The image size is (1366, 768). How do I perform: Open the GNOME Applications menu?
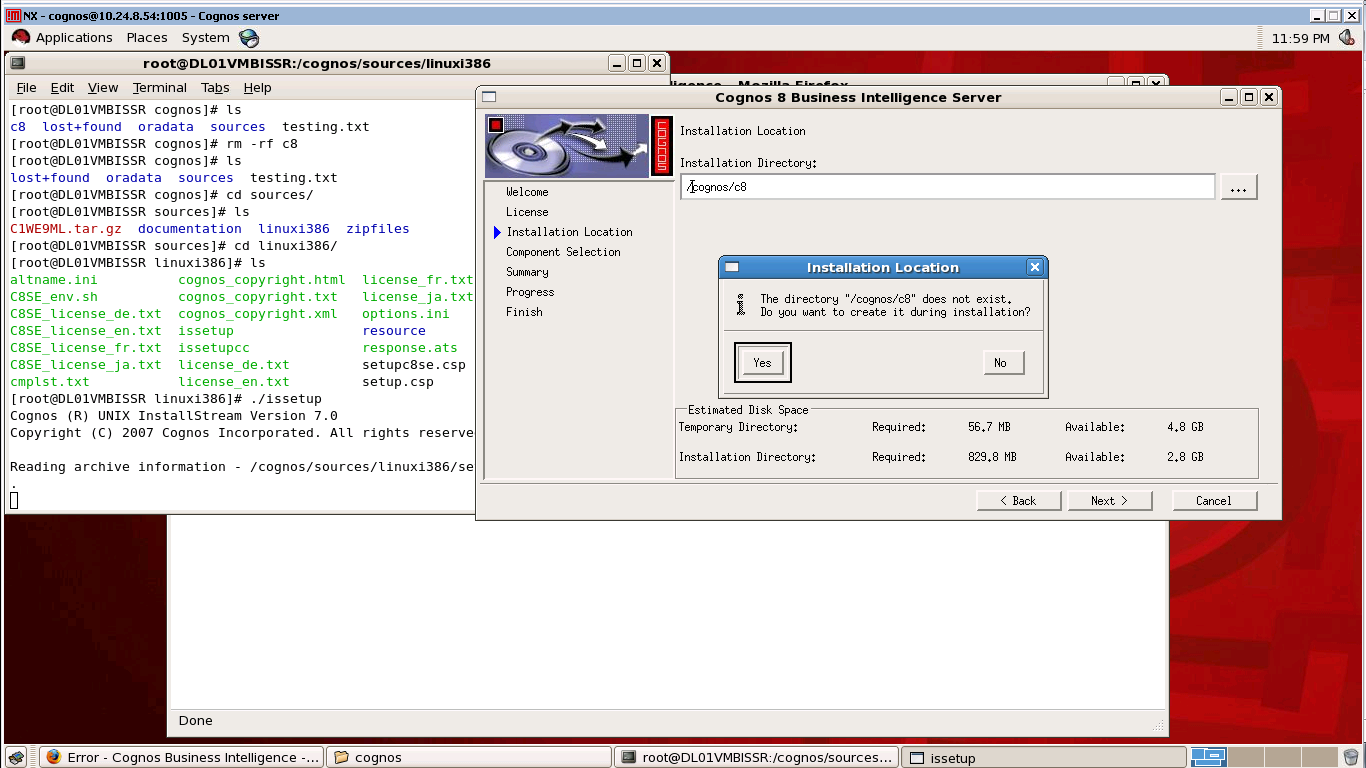74,38
